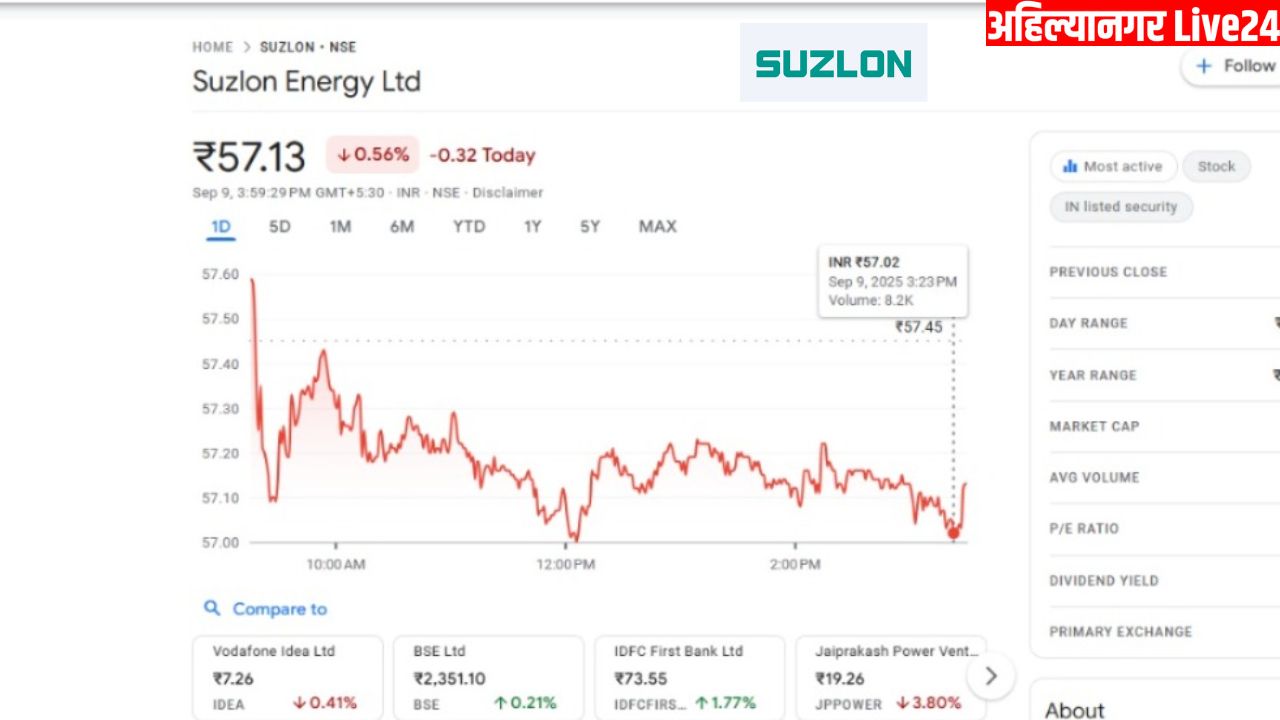Click Vodafone Idea down arrow indicator

tap(299, 703)
